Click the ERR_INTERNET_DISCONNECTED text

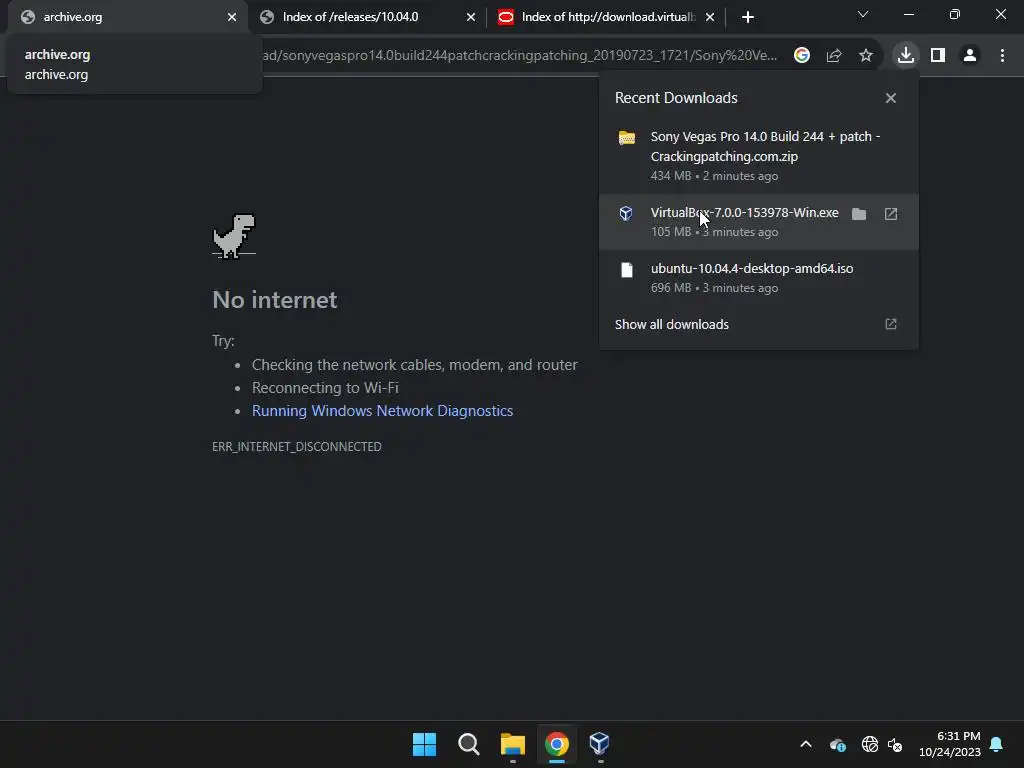(296, 447)
